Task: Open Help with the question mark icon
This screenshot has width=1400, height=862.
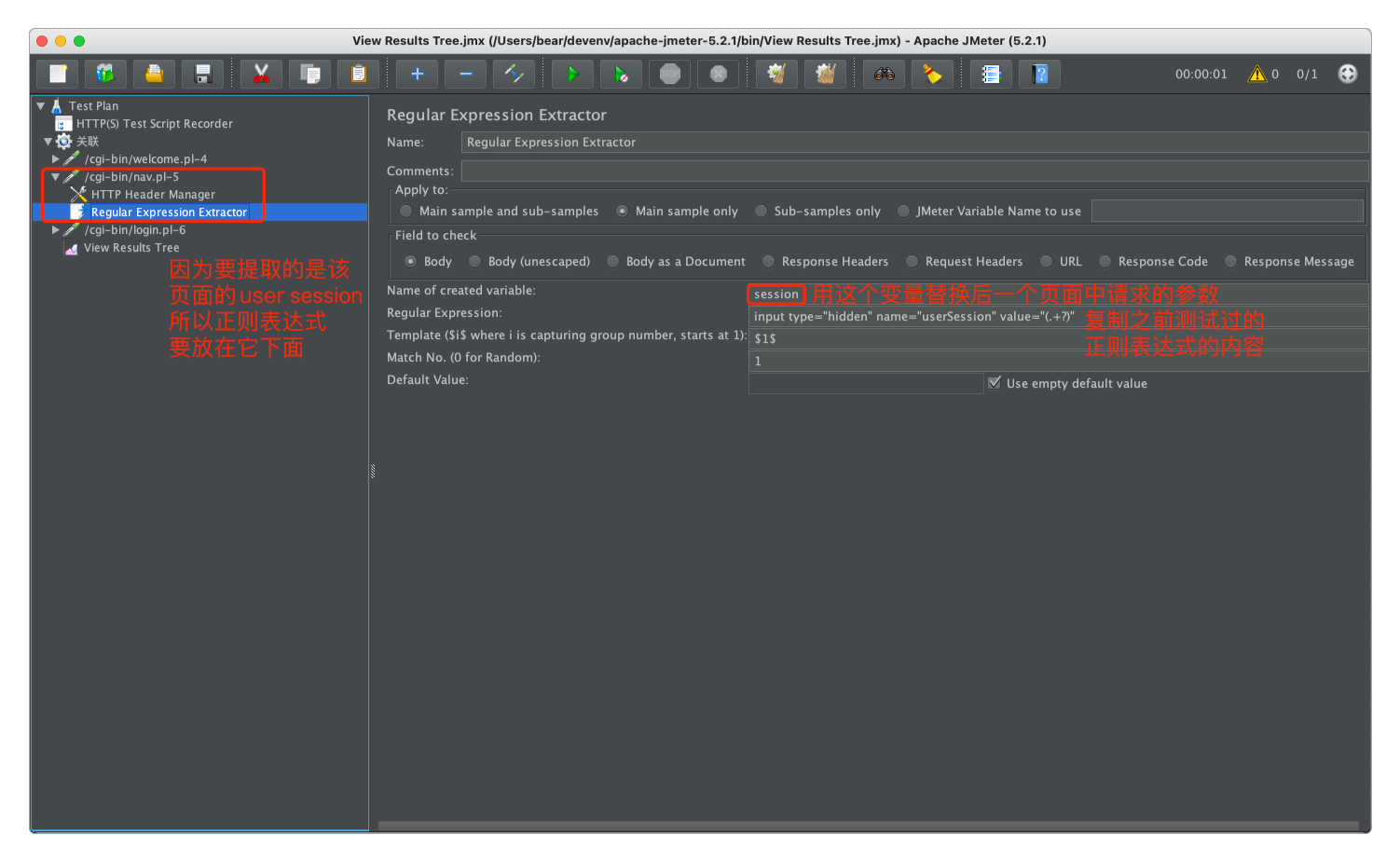Action: pyautogui.click(x=1039, y=74)
